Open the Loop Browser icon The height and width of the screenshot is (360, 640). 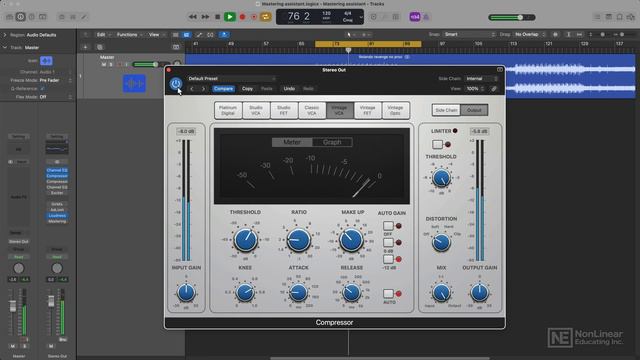tap(620, 17)
